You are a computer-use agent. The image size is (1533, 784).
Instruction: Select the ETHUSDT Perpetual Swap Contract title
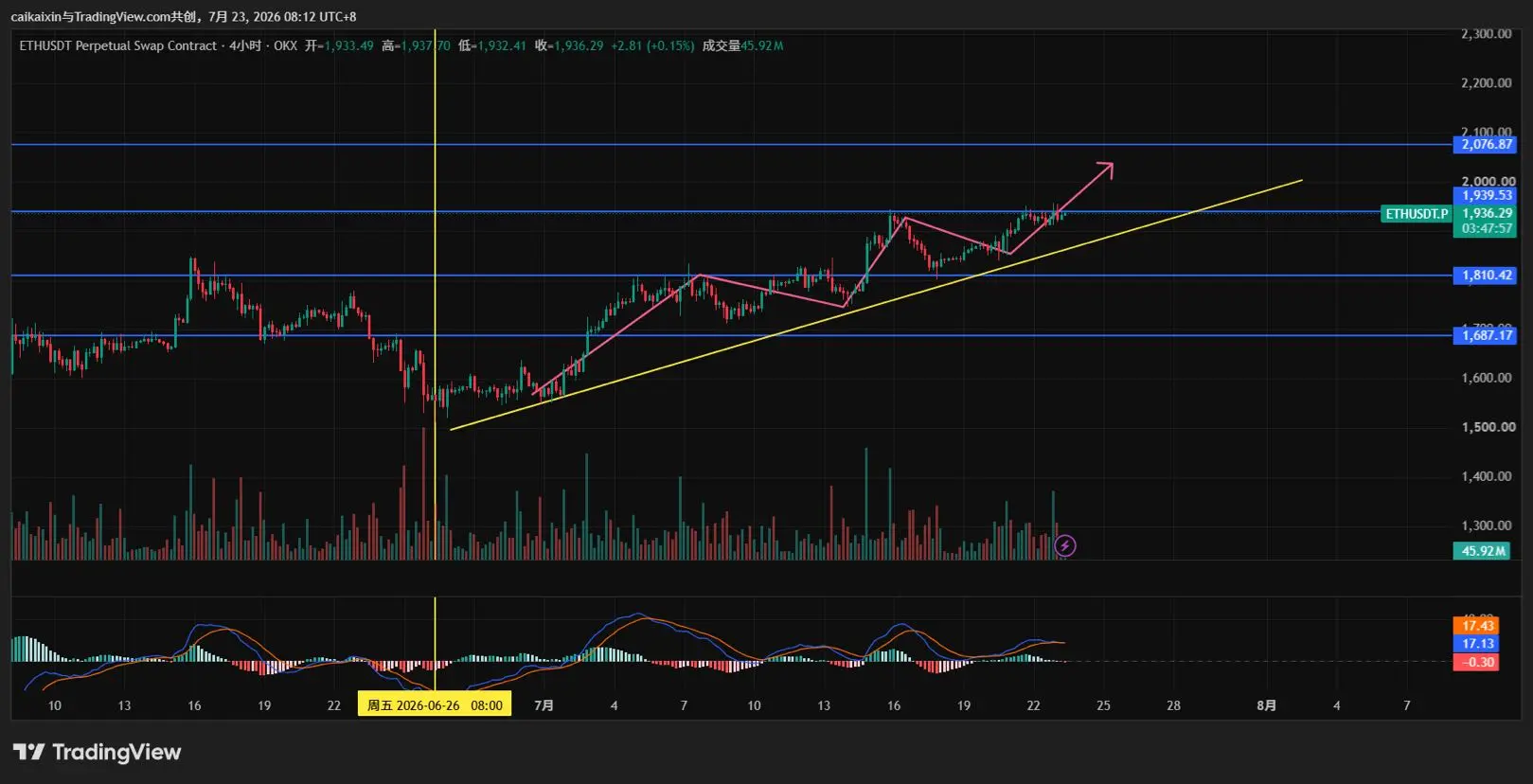(118, 45)
